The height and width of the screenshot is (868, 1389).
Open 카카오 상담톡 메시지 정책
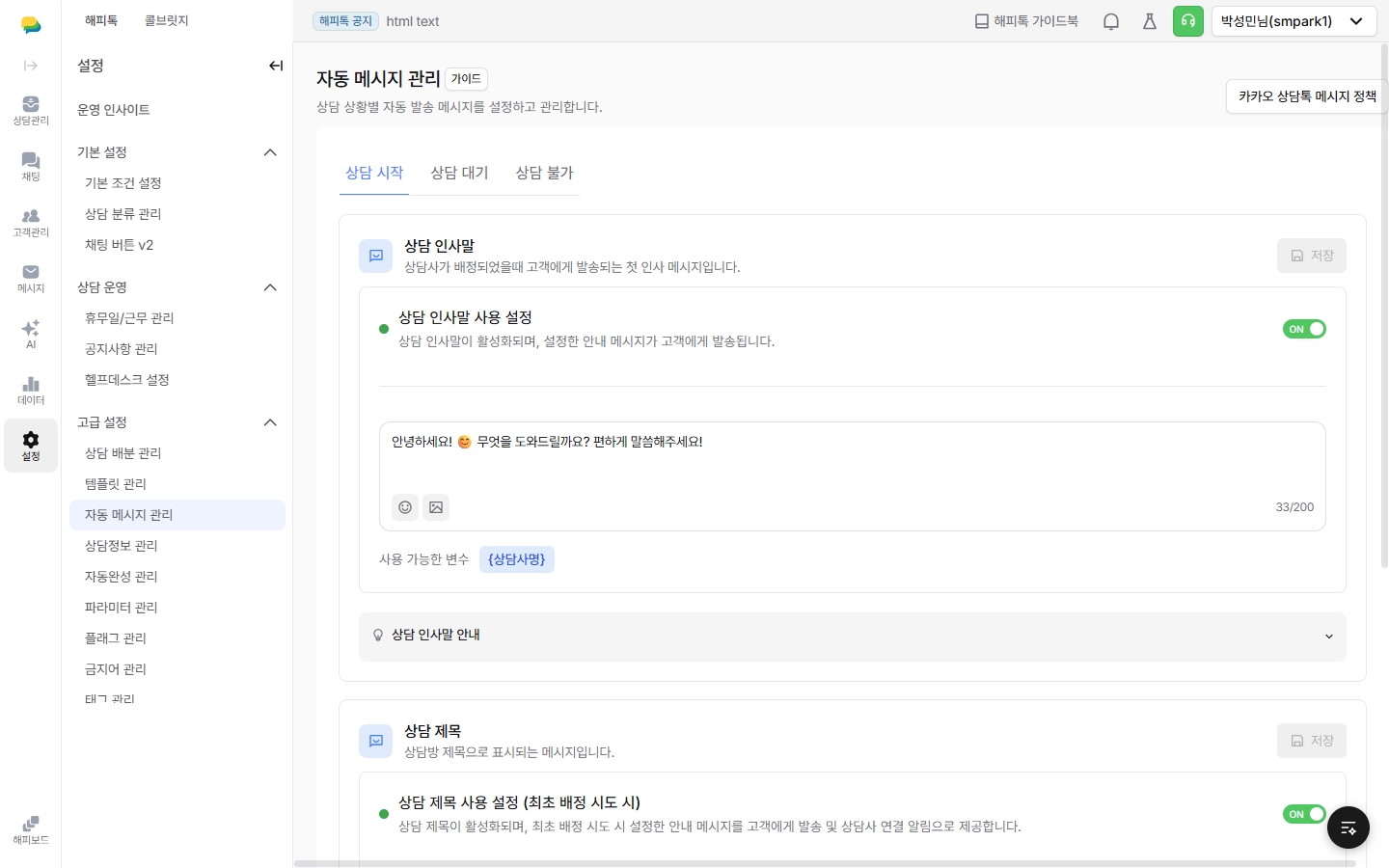click(x=1307, y=96)
